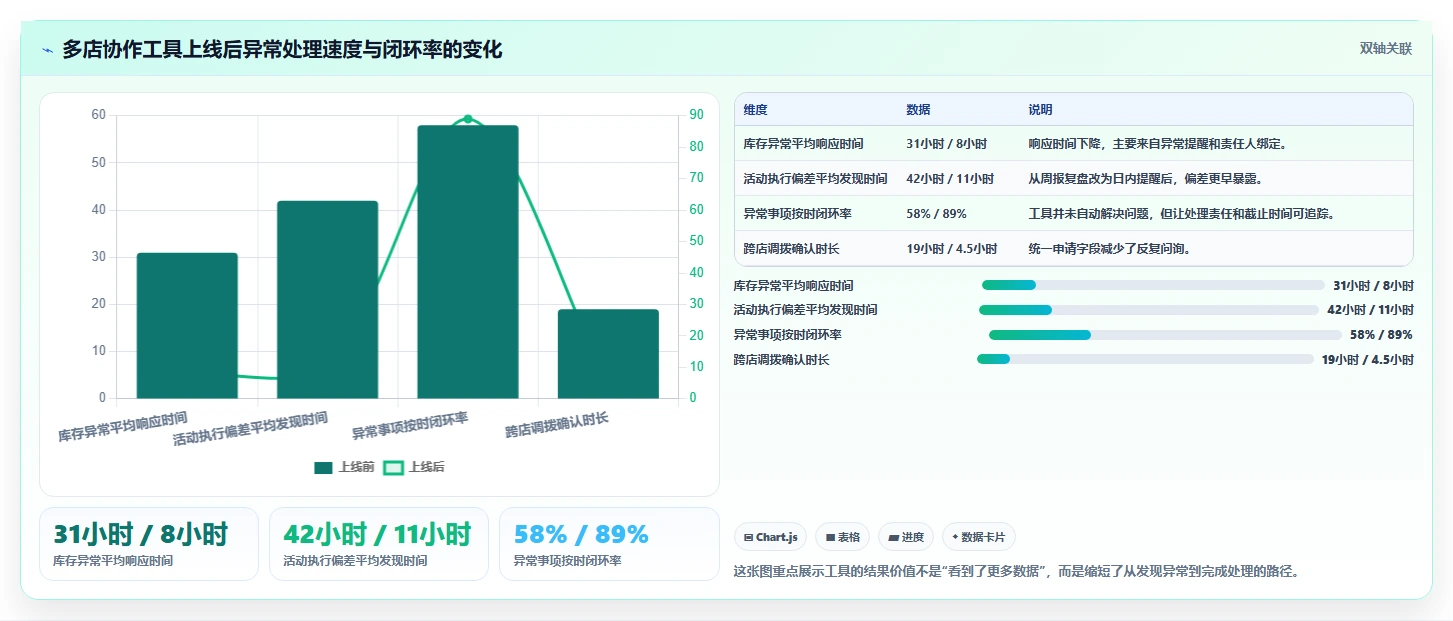This screenshot has height=621, width=1453.
Task: Click the 异常事项按时闭环率 bar in chart
Action: [x=468, y=262]
